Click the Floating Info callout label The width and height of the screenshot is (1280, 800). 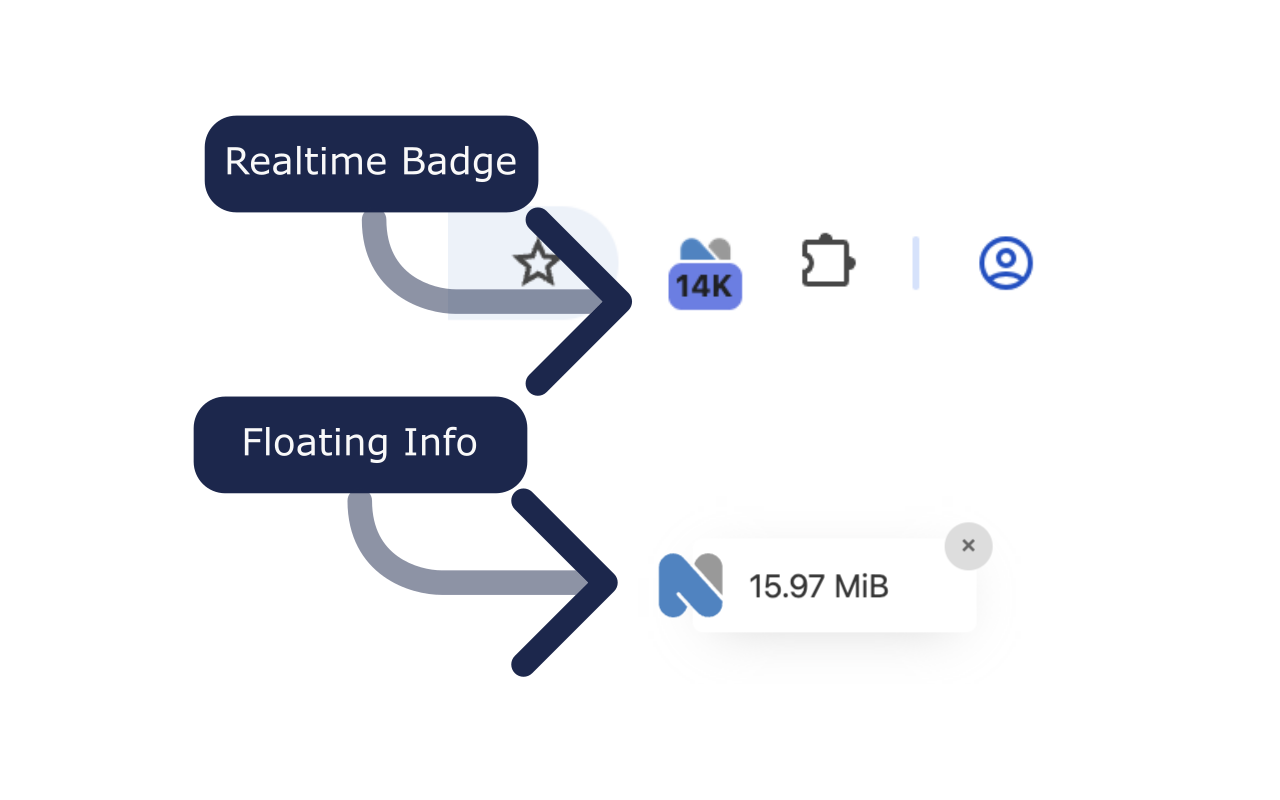point(360,443)
